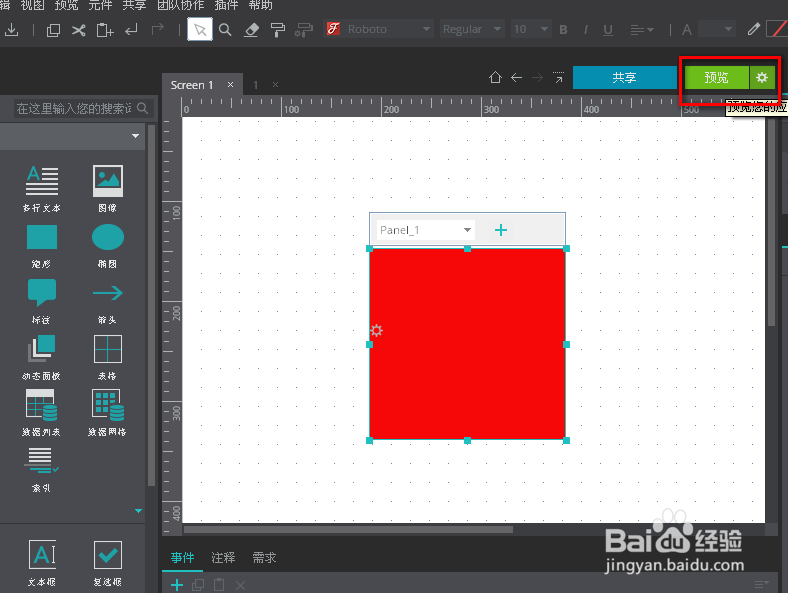Viewport: 788px width, 593px height.
Task: Open the 注释 notes tab
Action: (x=223, y=557)
